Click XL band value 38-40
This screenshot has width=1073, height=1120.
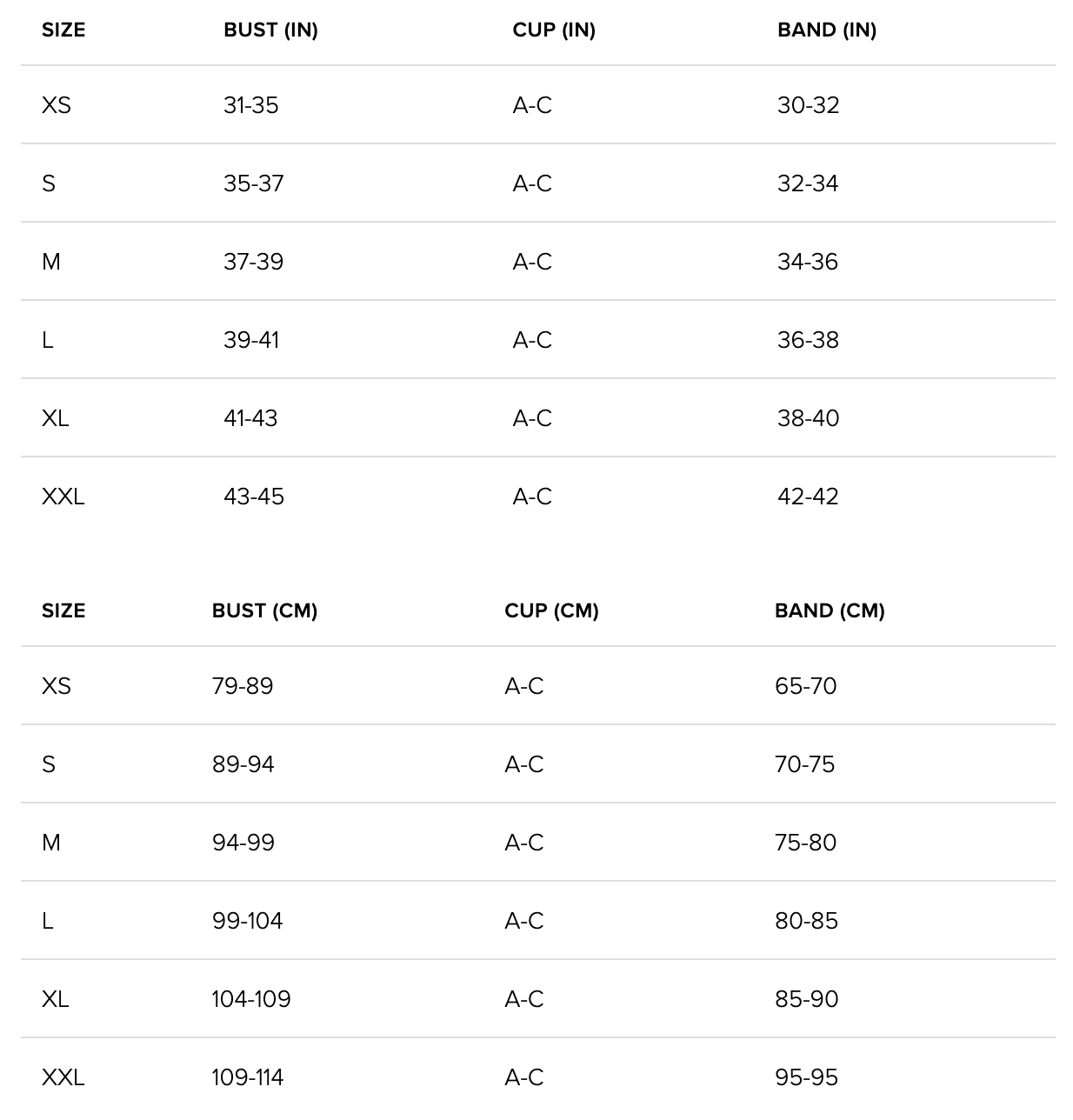pyautogui.click(x=808, y=418)
